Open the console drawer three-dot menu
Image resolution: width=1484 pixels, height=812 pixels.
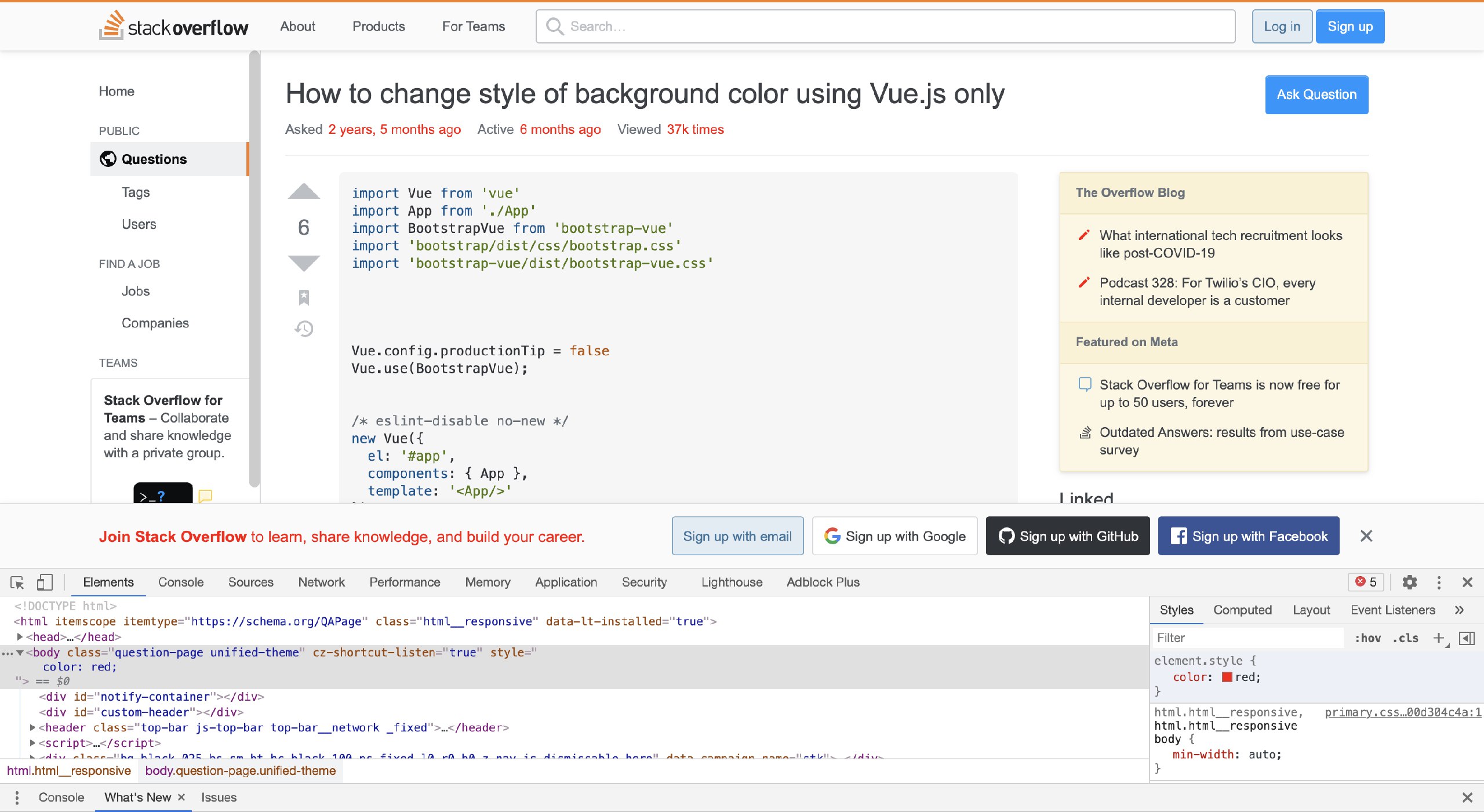click(x=17, y=798)
